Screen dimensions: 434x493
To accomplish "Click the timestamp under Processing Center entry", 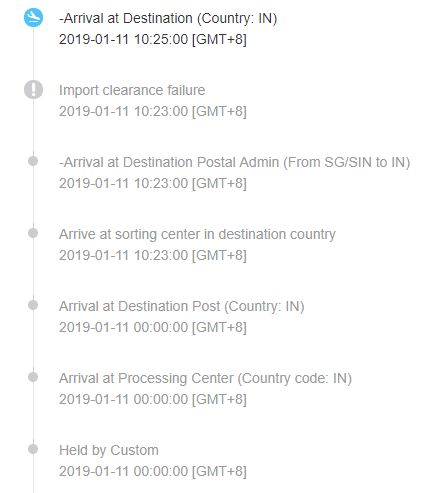I will [153, 399].
